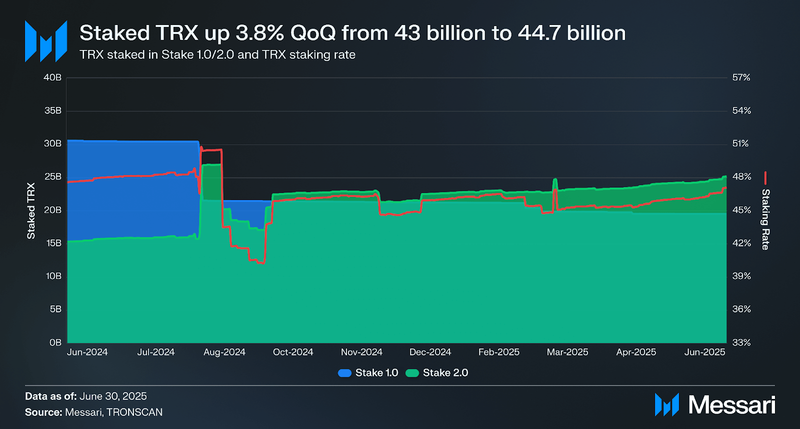Image resolution: width=800 pixels, height=429 pixels.
Task: Click the blue Stake 1.0 legend swatch
Action: [x=345, y=373]
